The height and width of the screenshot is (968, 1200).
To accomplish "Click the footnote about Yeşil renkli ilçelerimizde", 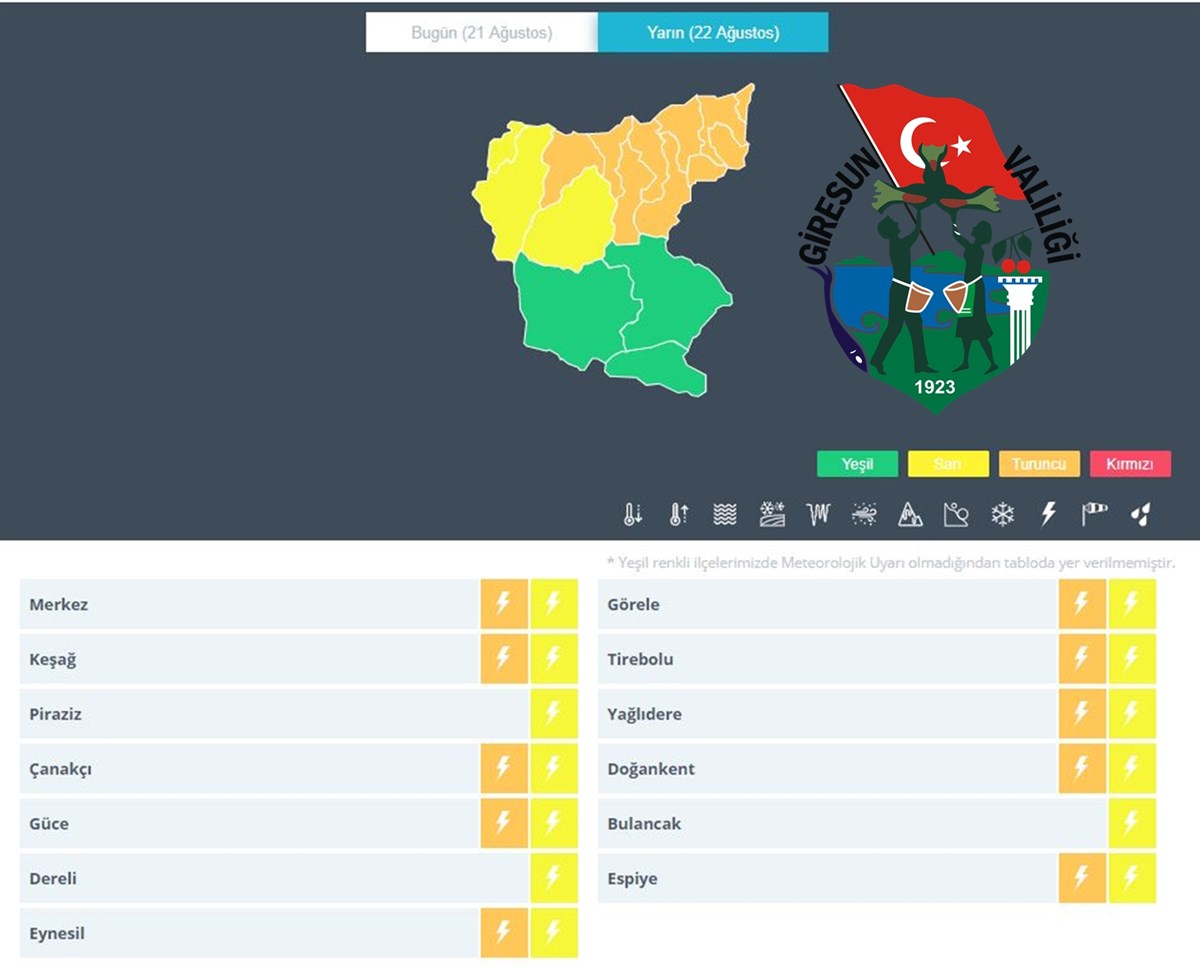I will click(x=891, y=563).
